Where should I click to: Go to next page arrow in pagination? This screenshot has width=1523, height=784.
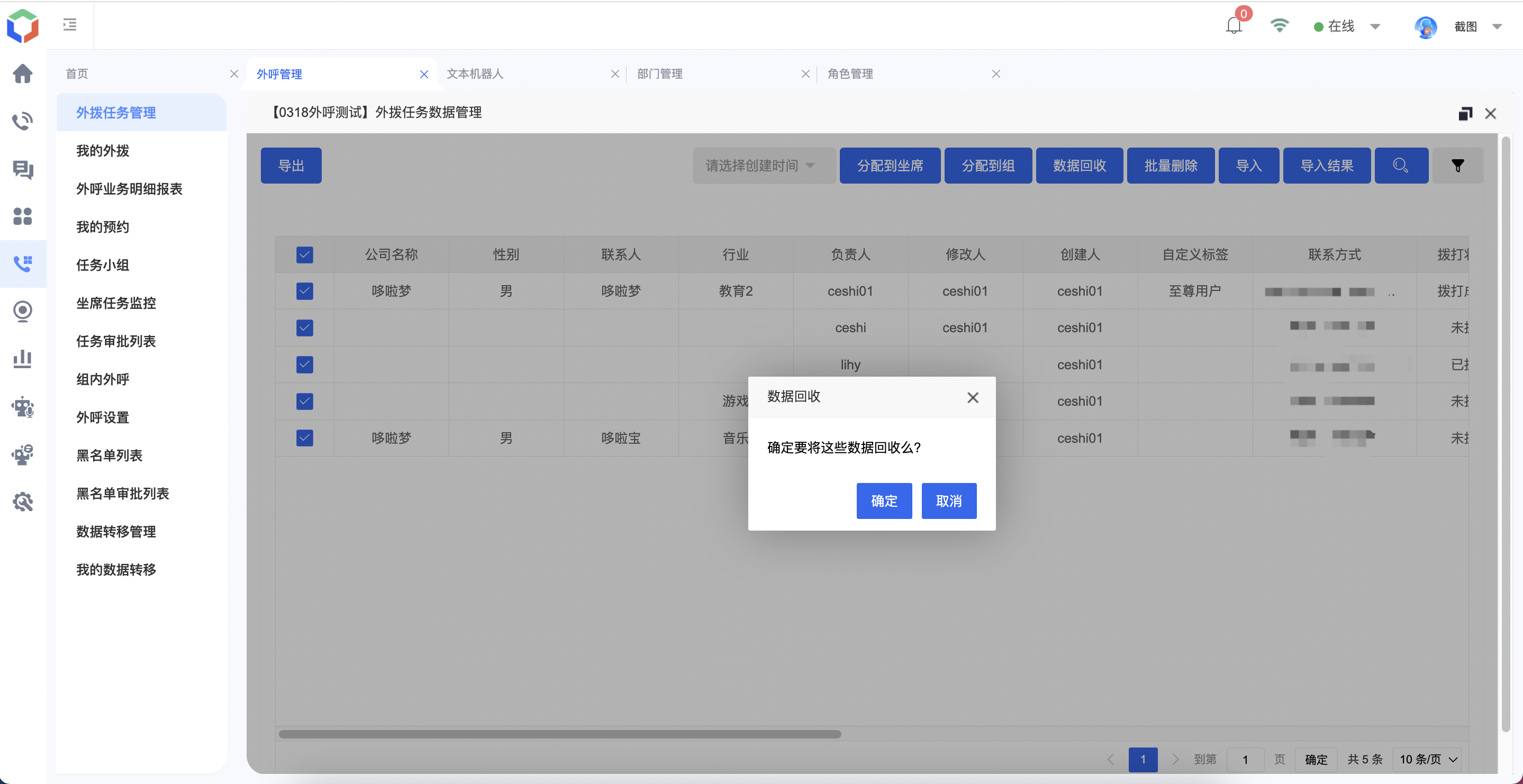(1175, 759)
